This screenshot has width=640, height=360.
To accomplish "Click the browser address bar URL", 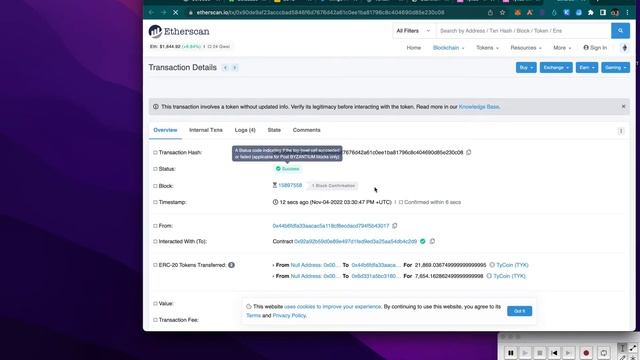I will [320, 13].
